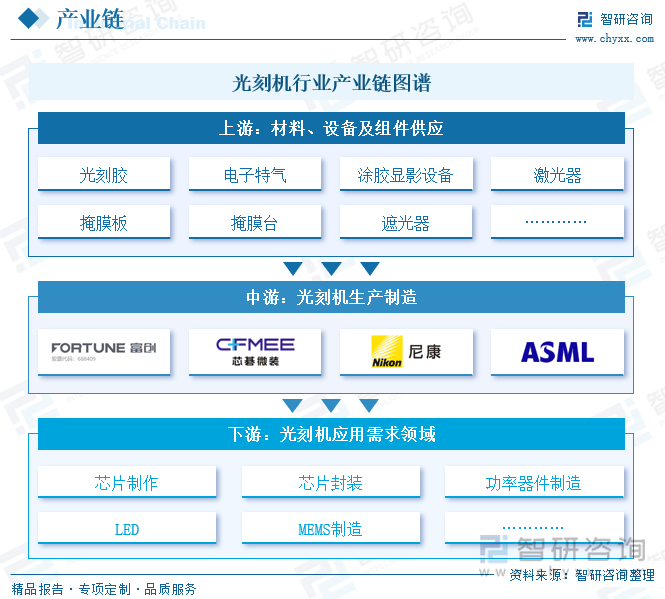Viewport: 665px width, 599px height.
Task: Click the 产业链 heading text
Action: 90,19
